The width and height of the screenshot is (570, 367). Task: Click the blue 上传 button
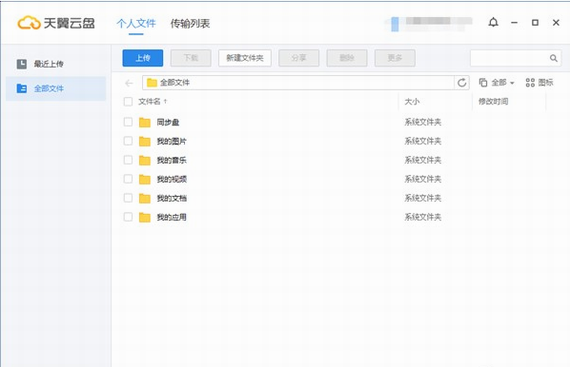point(142,58)
